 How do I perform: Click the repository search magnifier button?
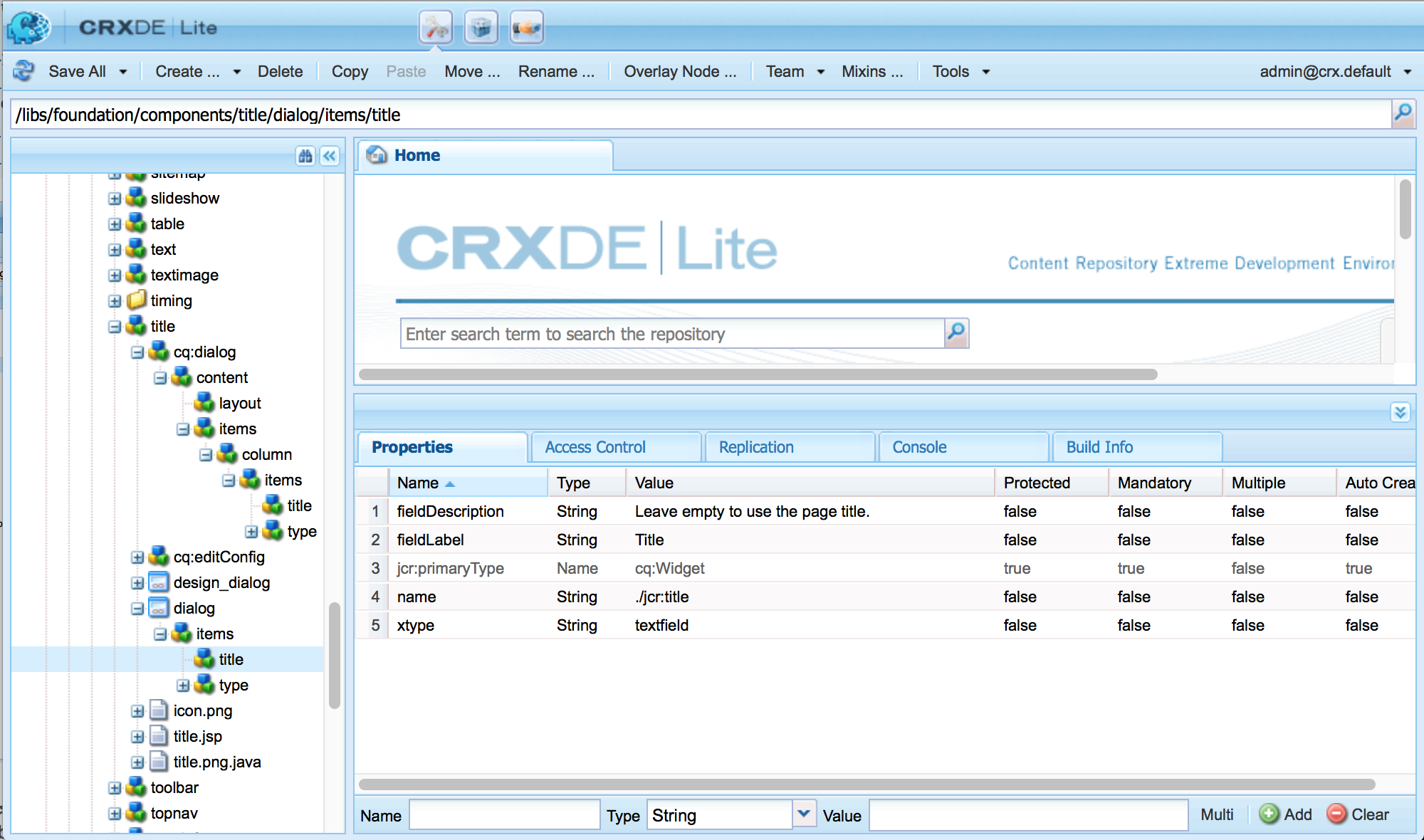pyautogui.click(x=956, y=332)
